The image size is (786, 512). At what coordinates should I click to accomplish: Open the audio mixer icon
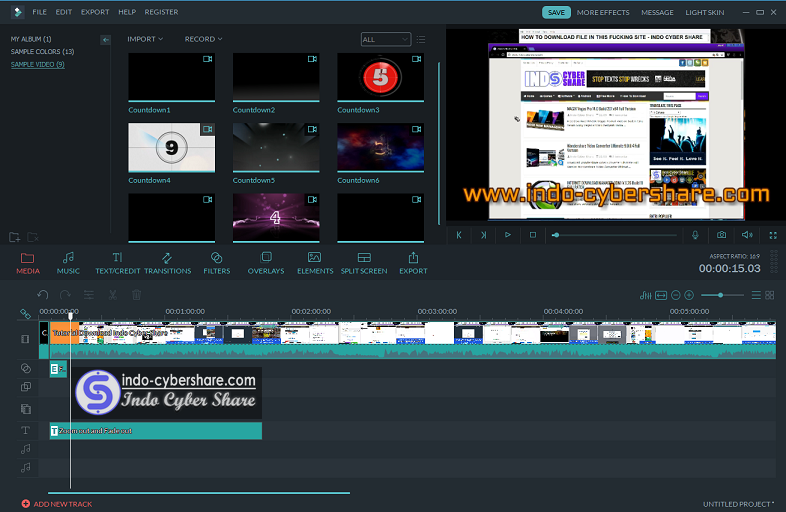(646, 295)
